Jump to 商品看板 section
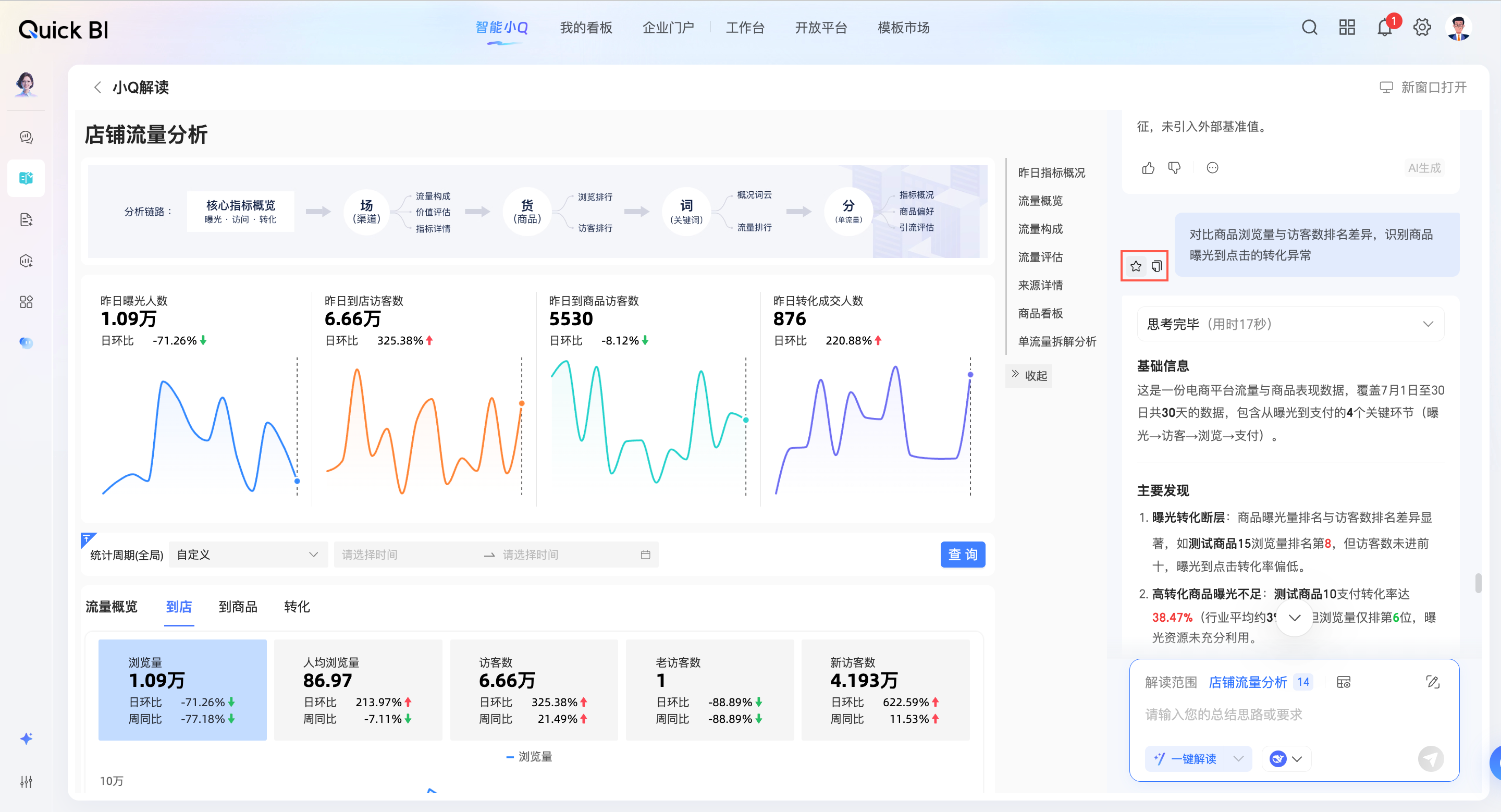Screen dimensions: 1501x812 point(1040,313)
